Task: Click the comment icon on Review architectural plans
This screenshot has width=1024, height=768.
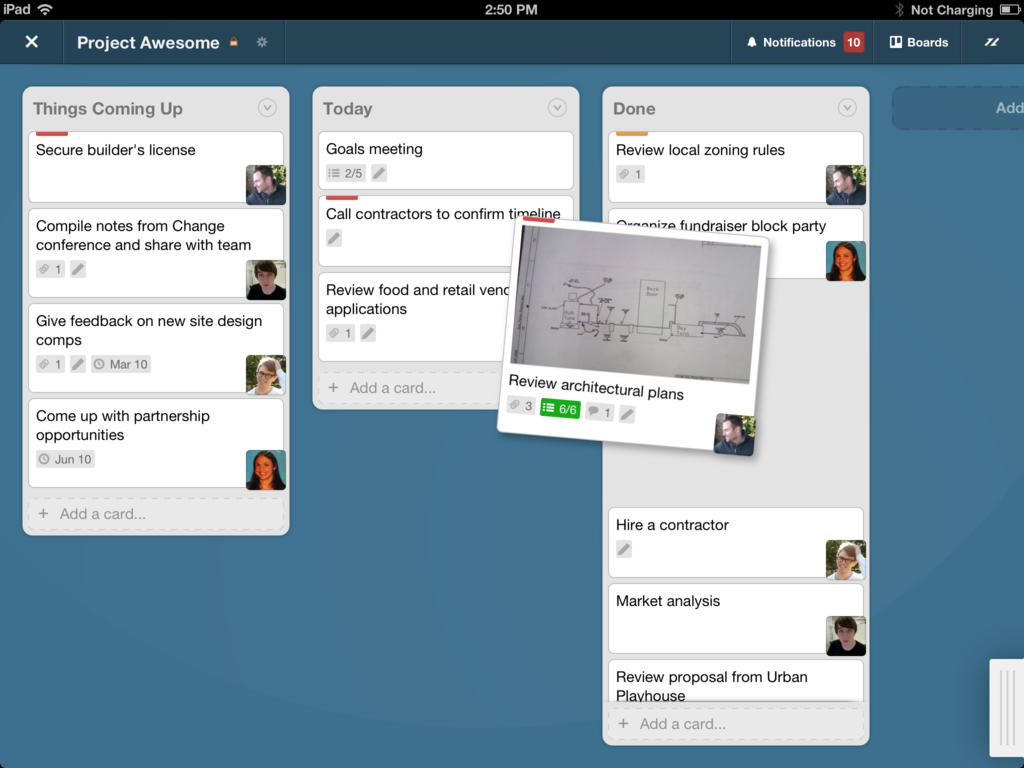Action: (x=598, y=409)
